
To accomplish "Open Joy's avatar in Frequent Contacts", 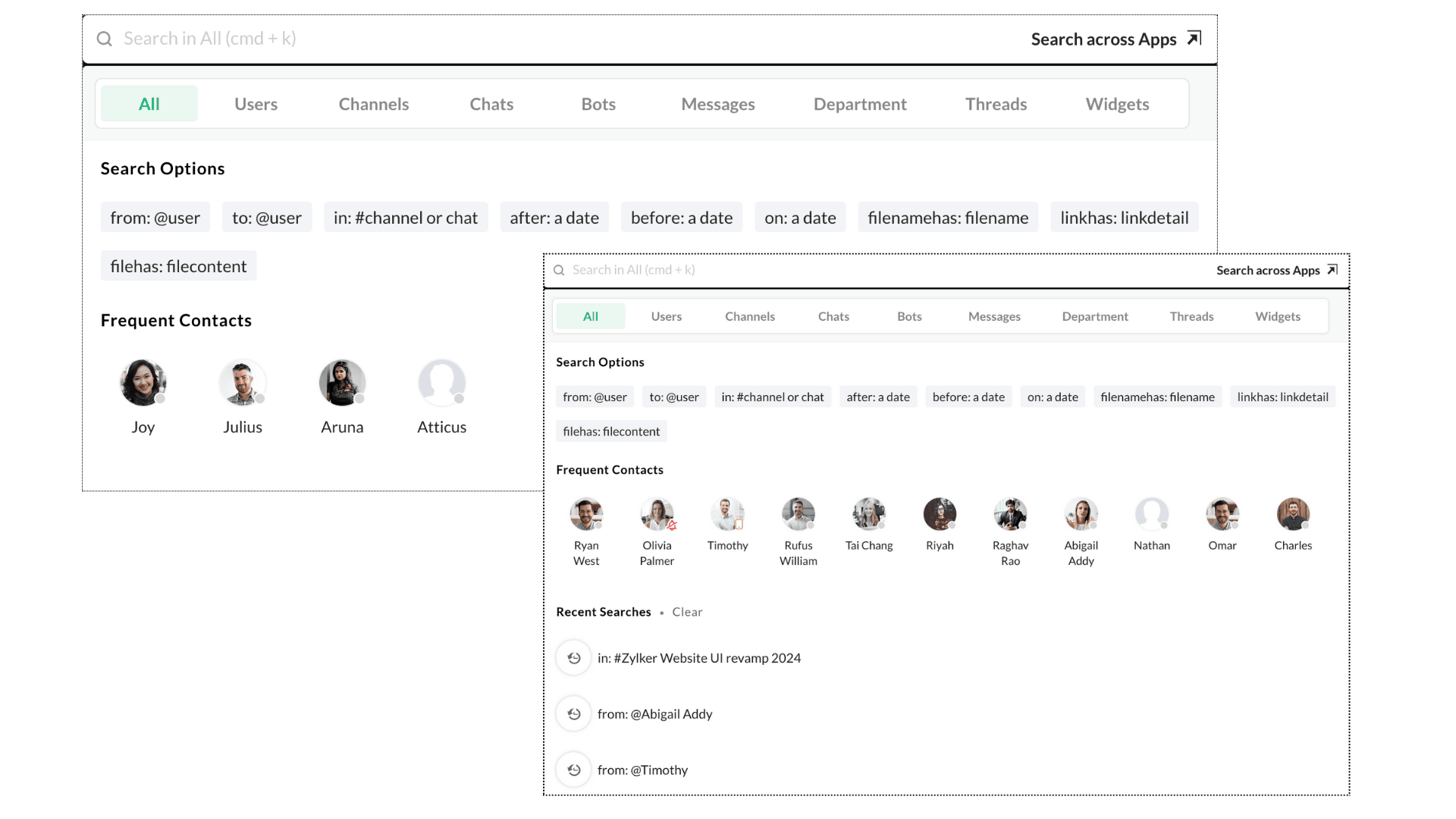I will (143, 382).
